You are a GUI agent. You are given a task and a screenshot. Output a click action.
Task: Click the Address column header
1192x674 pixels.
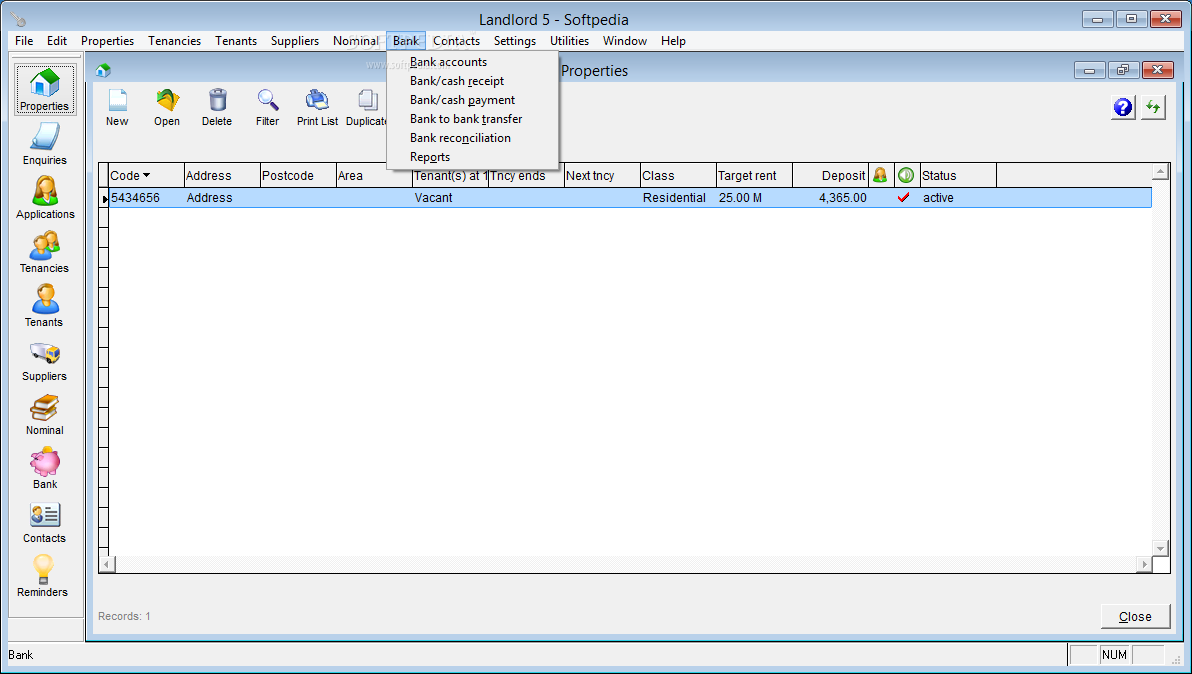222,176
